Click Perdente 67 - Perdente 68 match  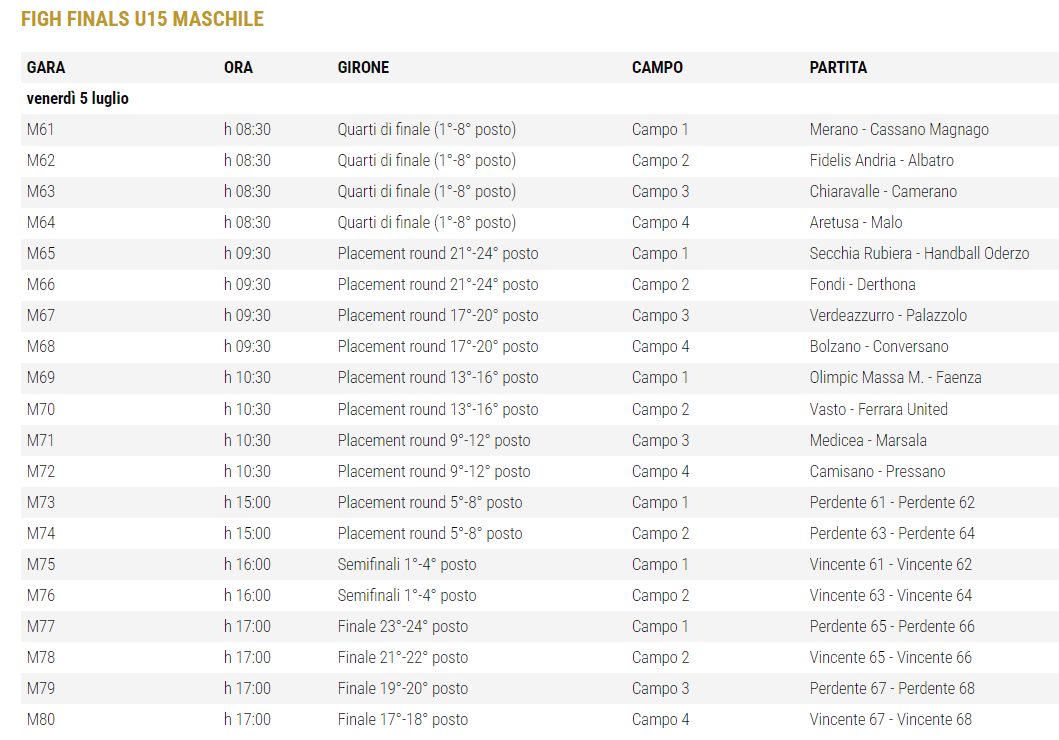892,689
